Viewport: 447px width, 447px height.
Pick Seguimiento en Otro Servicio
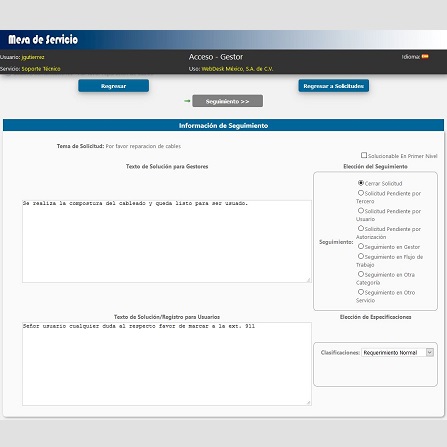click(361, 292)
